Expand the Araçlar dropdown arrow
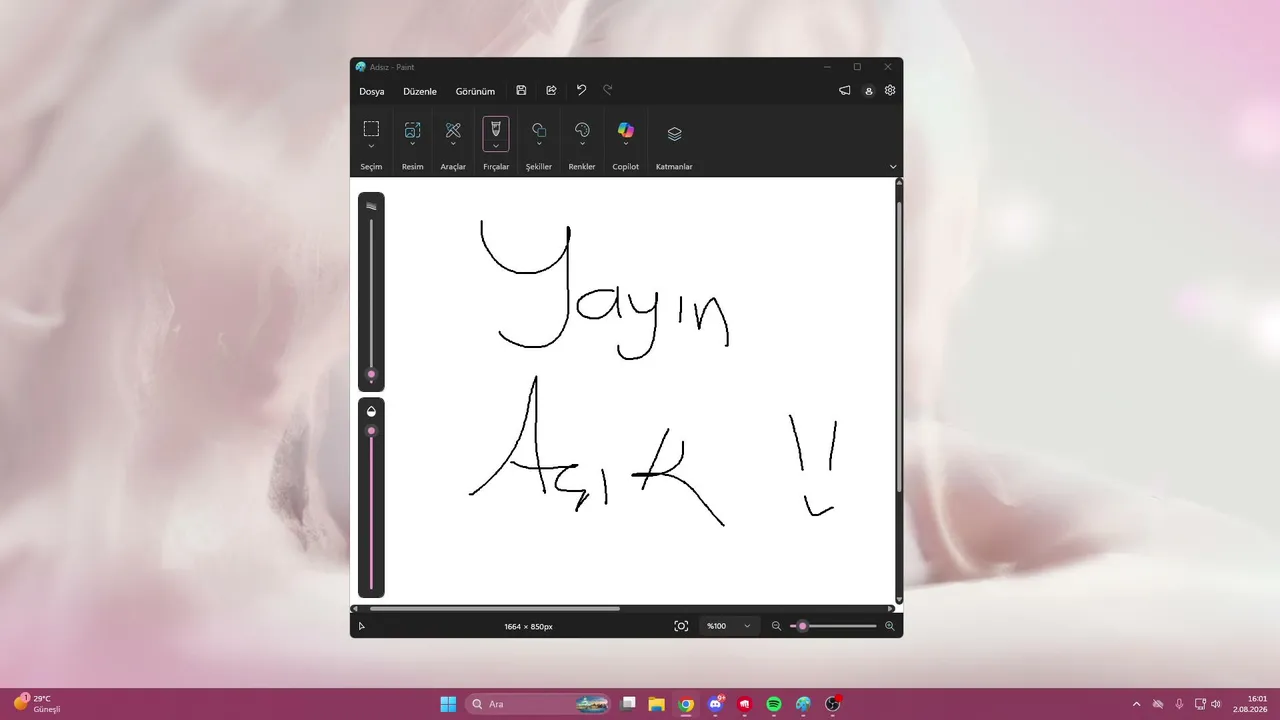The width and height of the screenshot is (1280, 720). [453, 144]
